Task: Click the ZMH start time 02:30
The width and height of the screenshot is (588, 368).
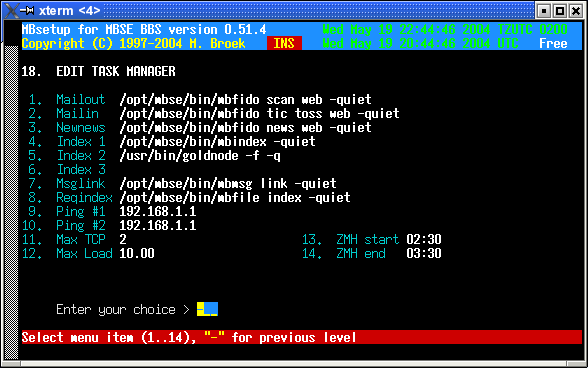Action: tap(424, 239)
